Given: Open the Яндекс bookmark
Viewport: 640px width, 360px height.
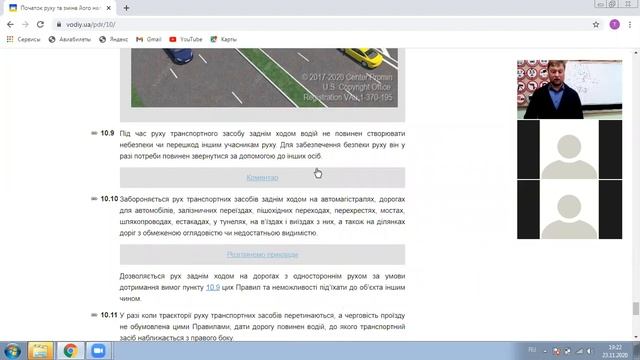Looking at the screenshot, I should coord(113,39).
